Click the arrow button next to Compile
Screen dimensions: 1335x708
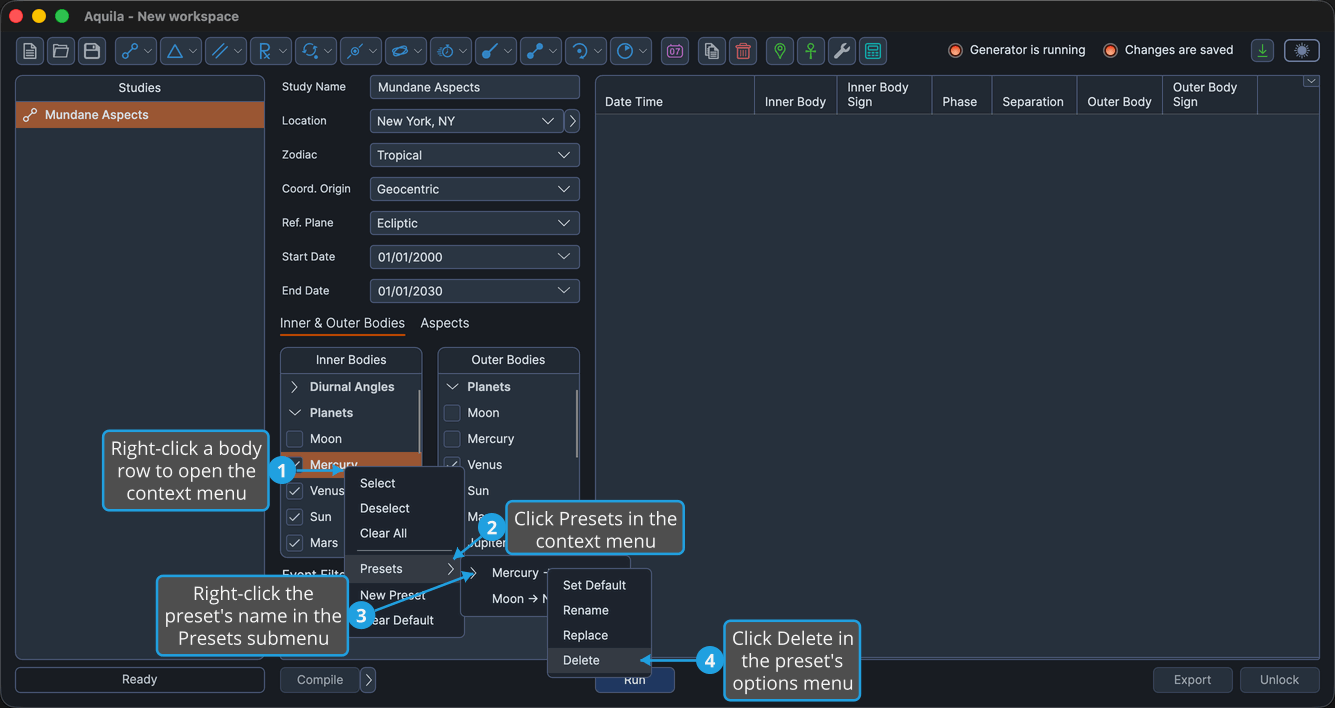tap(368, 680)
